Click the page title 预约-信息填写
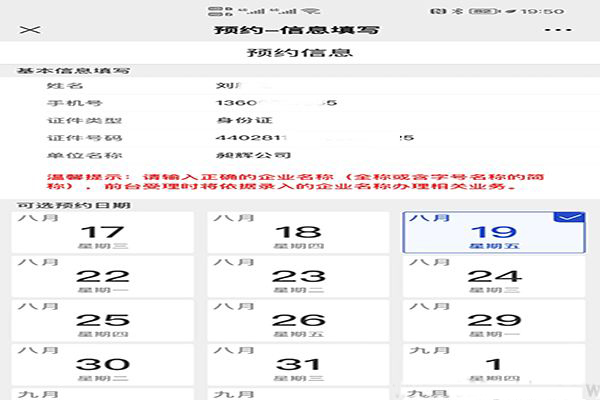Image resolution: width=600 pixels, height=400 pixels. (297, 30)
